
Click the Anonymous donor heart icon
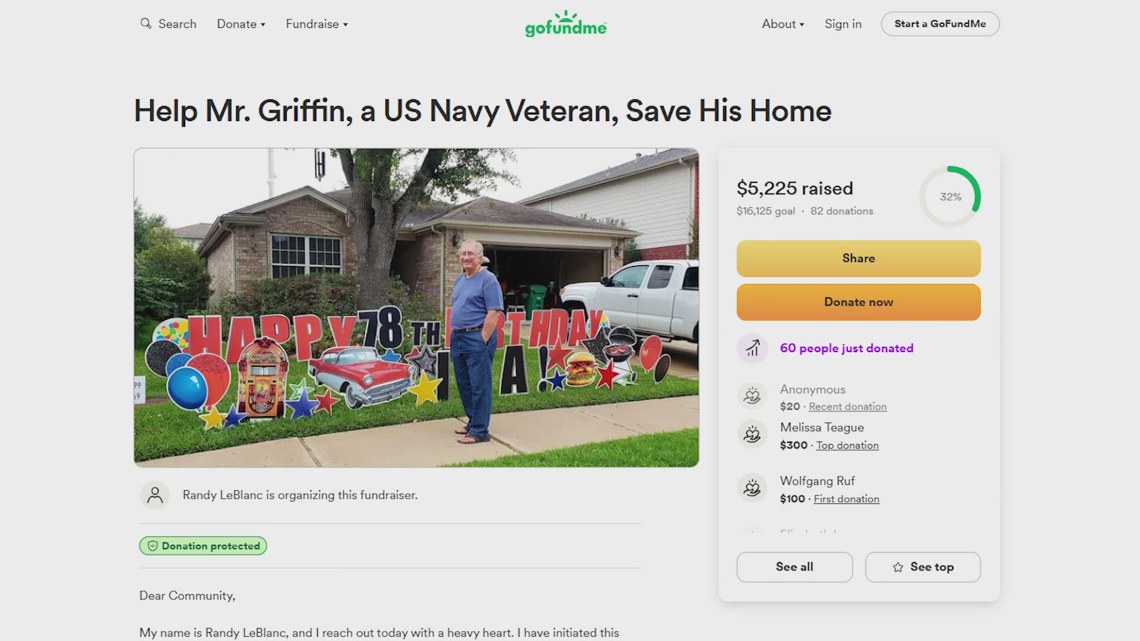pyautogui.click(x=752, y=395)
